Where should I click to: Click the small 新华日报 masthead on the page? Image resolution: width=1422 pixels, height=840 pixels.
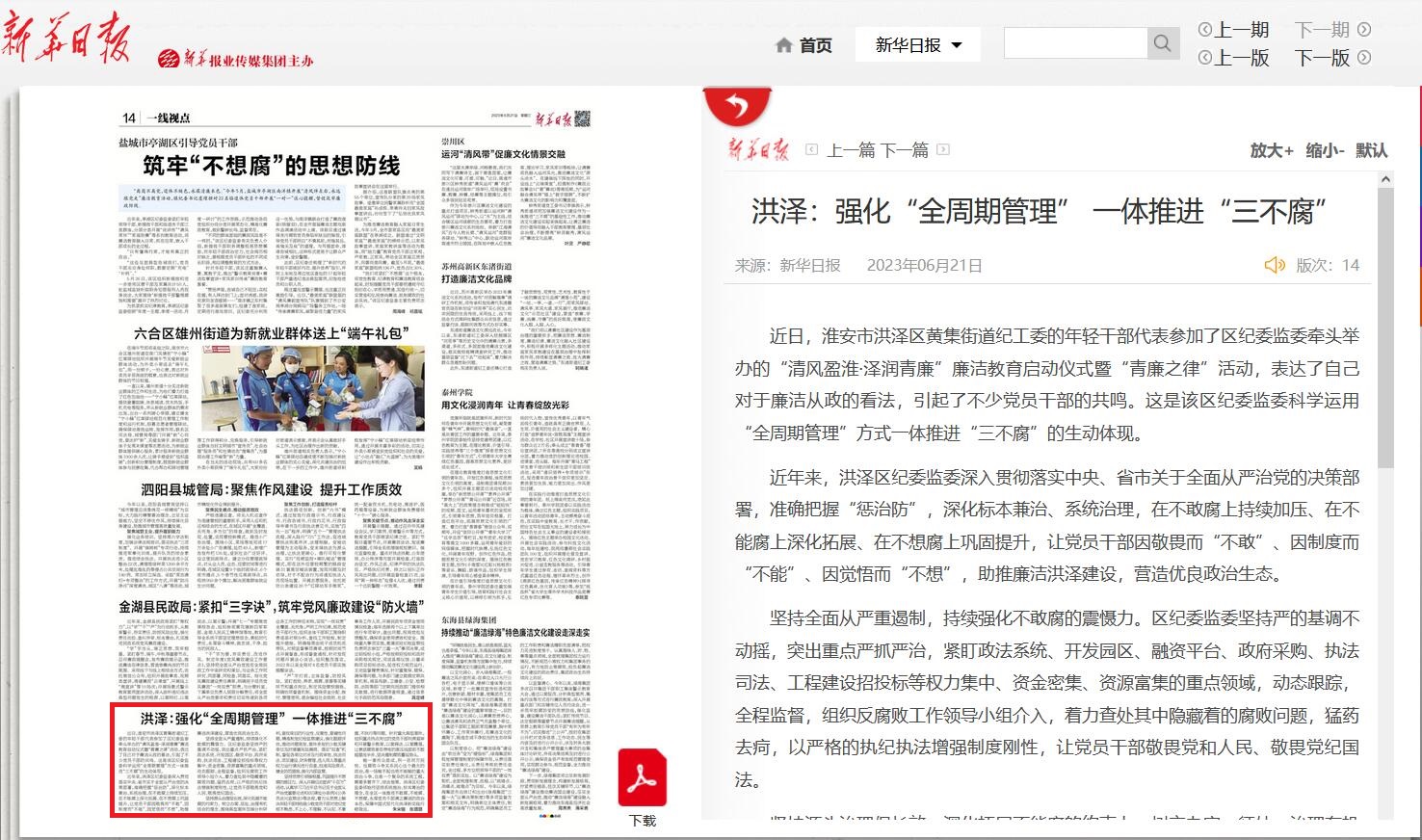click(x=553, y=118)
